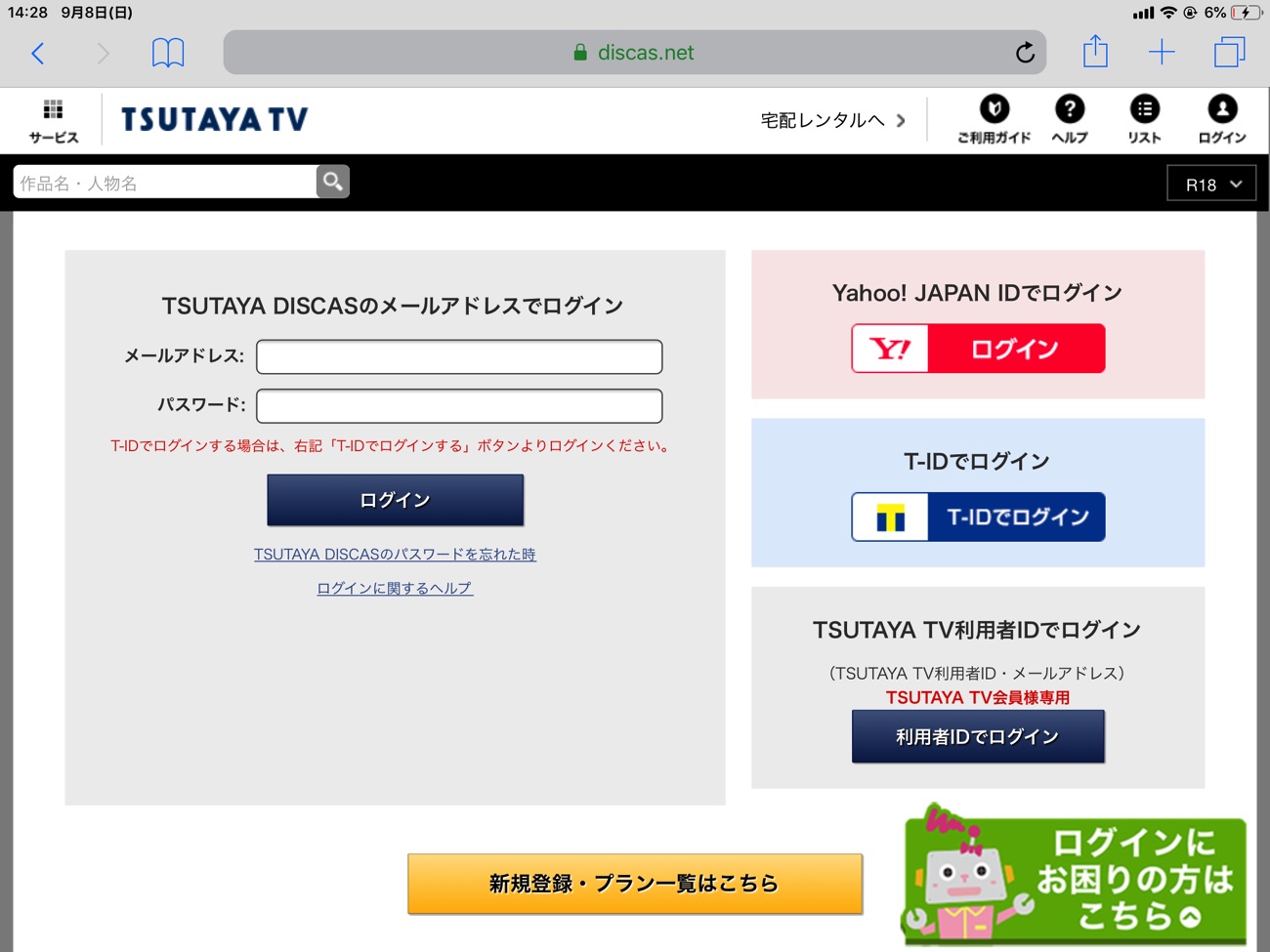Click TSUTAYA TV利用者IDでログイン heading
Screen dimensions: 1270x952
coord(977,630)
